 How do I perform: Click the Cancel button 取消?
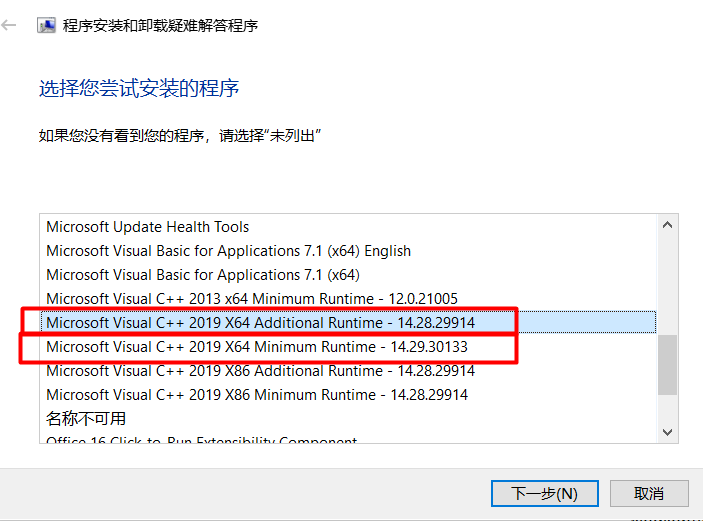(x=649, y=493)
